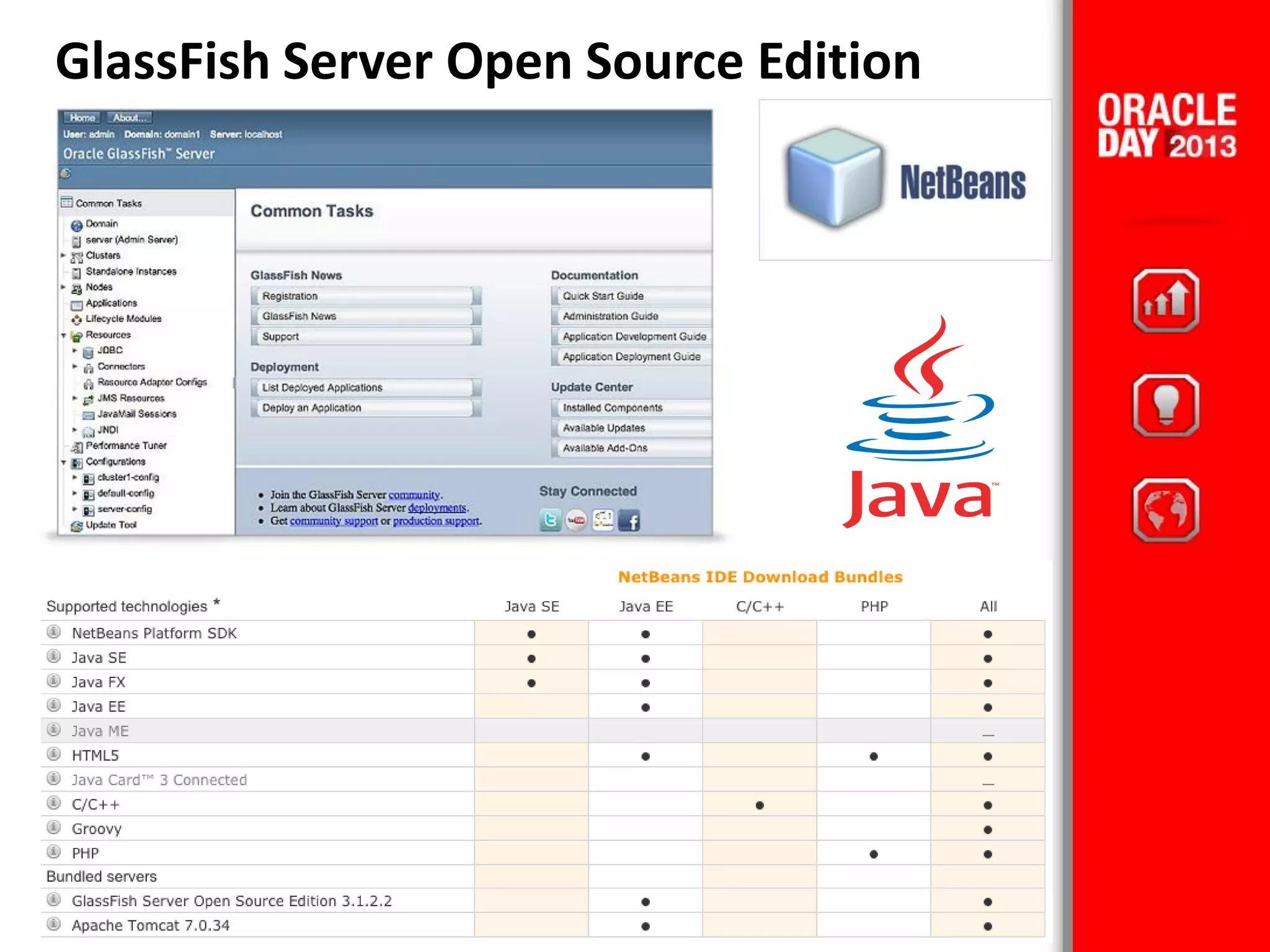Click Deploy an Application
The height and width of the screenshot is (952, 1270).
[x=366, y=408]
